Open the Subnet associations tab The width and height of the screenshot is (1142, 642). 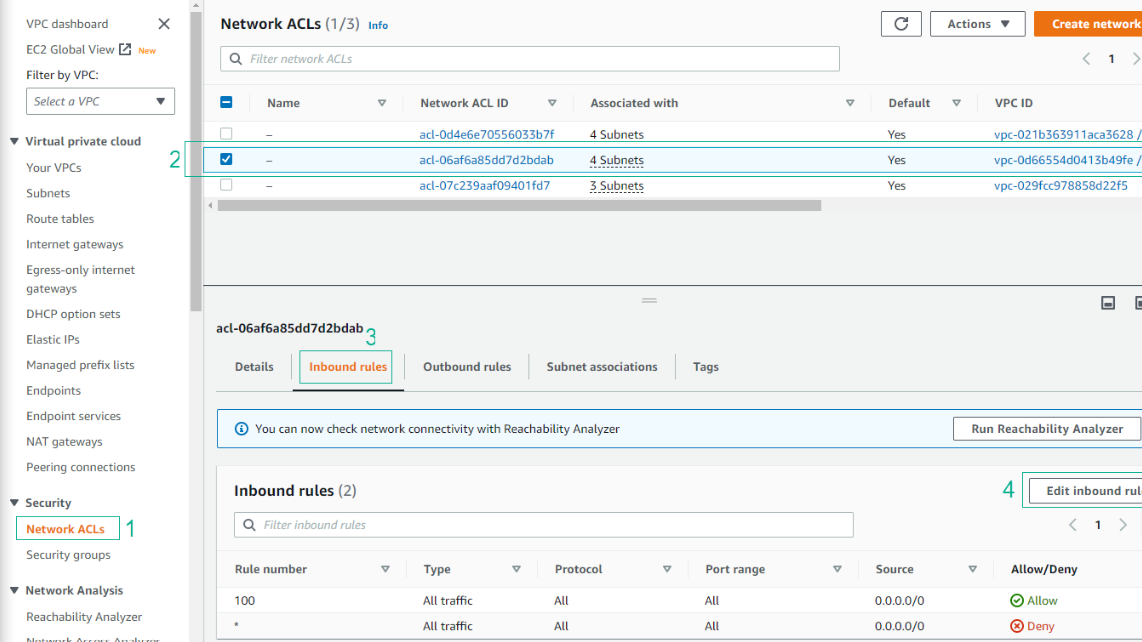[x=601, y=367]
